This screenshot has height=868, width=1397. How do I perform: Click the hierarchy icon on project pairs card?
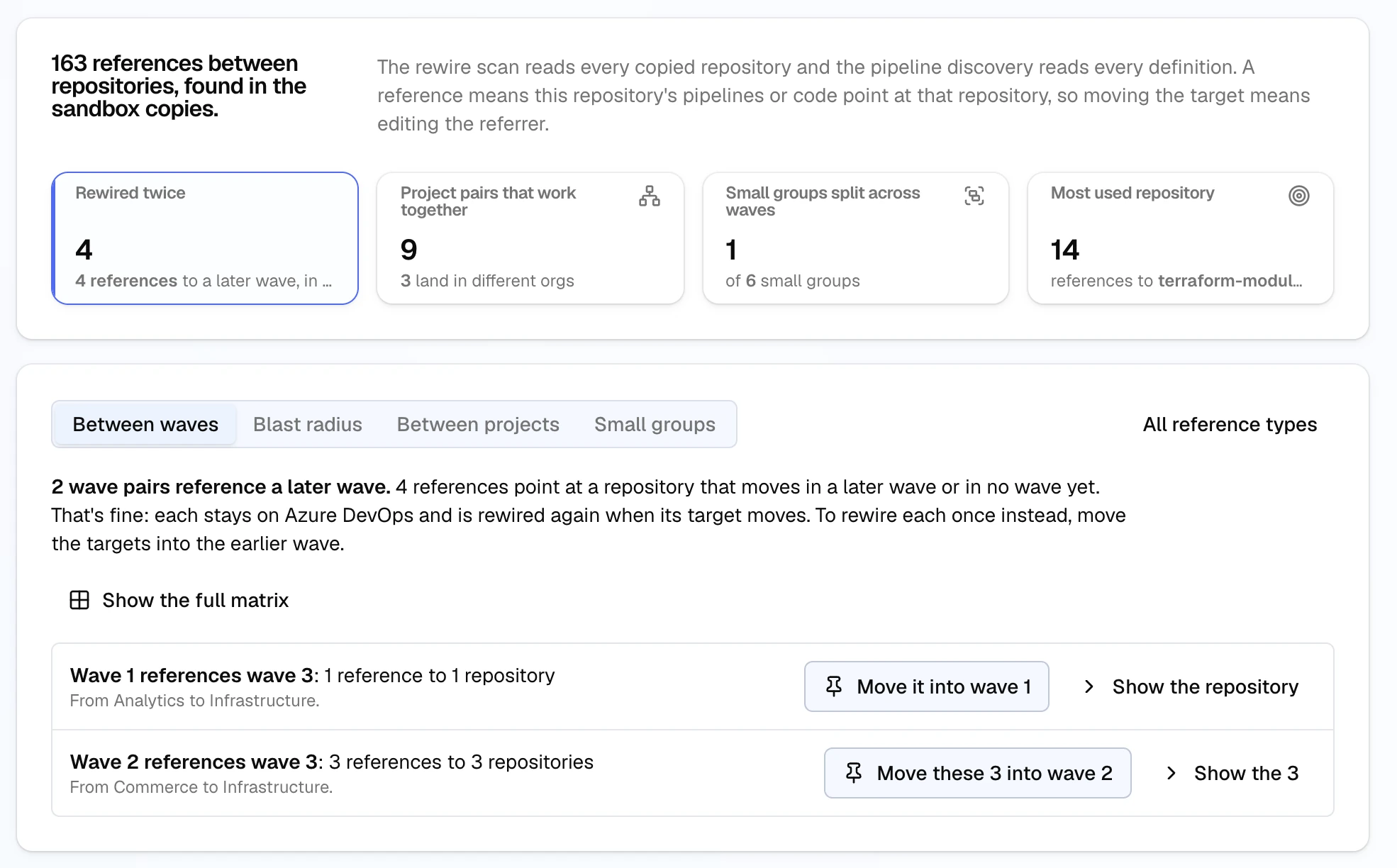649,196
